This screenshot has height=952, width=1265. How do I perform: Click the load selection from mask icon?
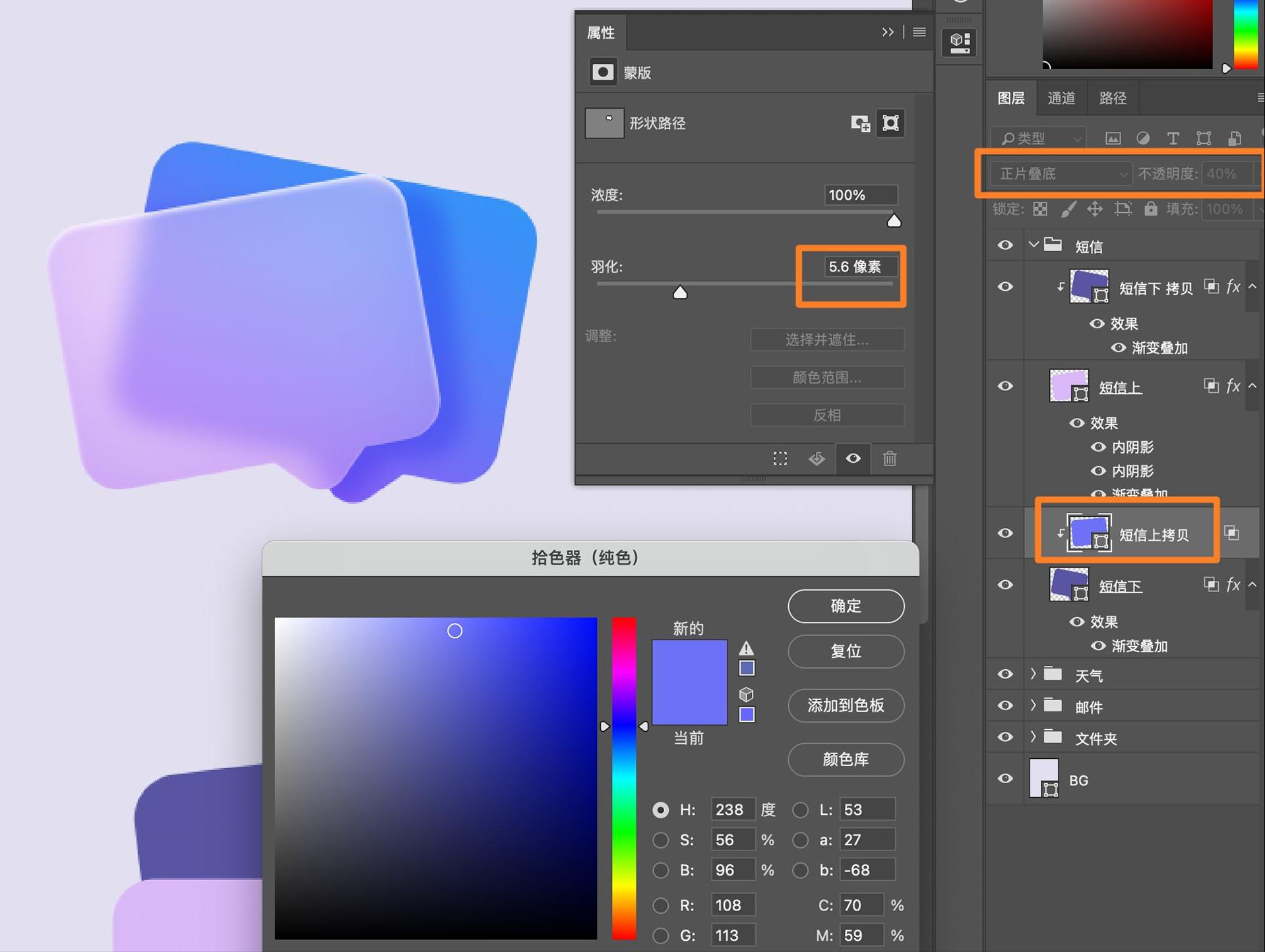coord(780,458)
